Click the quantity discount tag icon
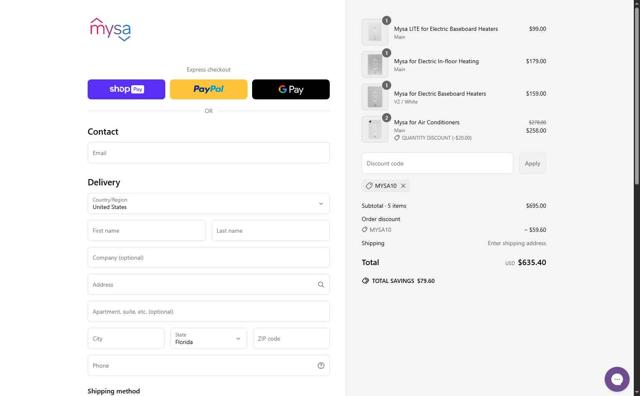The height and width of the screenshot is (396, 640). click(x=397, y=138)
